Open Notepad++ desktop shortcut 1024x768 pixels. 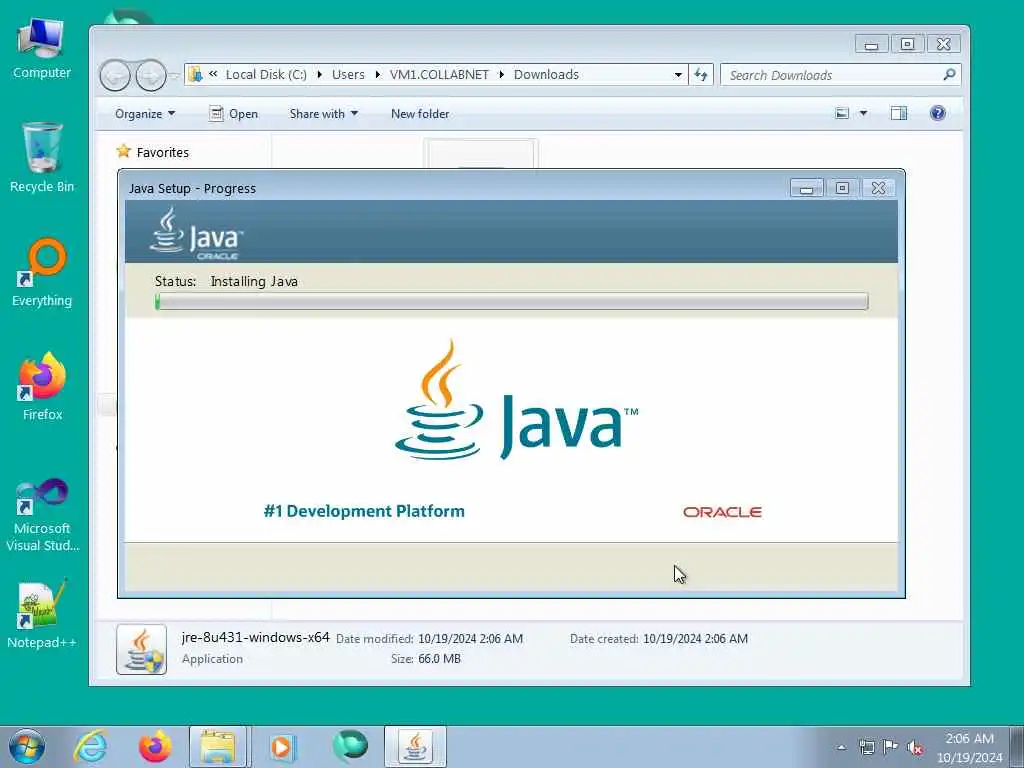point(42,614)
